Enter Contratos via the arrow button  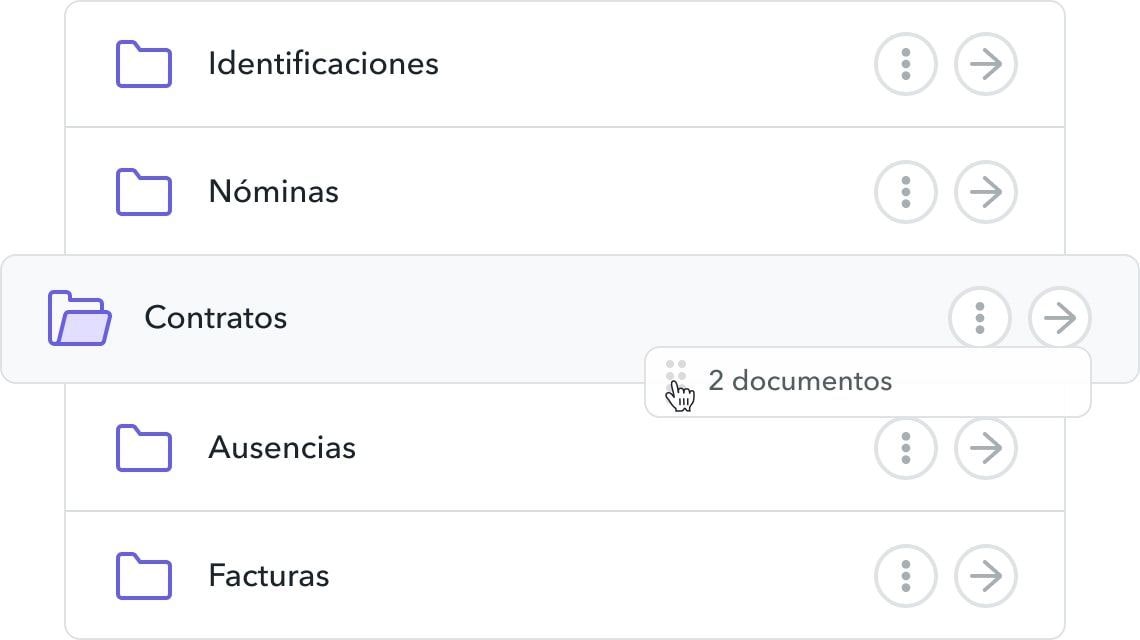(1060, 319)
